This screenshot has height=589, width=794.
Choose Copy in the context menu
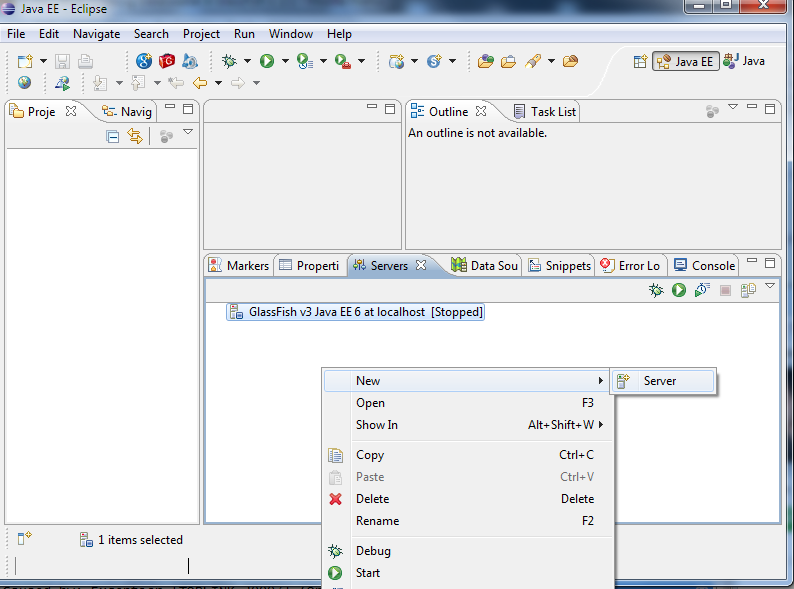[466, 455]
